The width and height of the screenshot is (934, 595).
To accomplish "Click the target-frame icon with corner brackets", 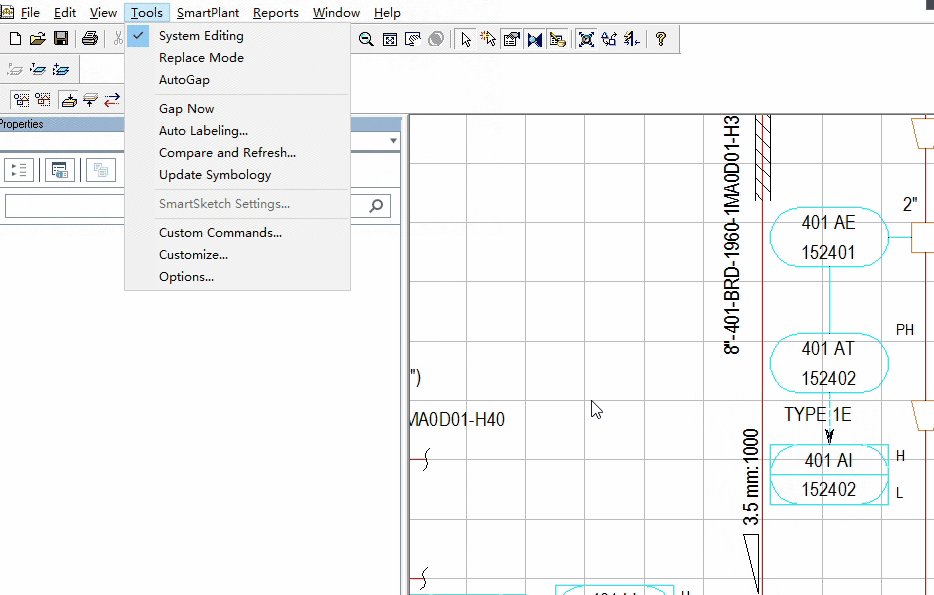I will tap(586, 39).
